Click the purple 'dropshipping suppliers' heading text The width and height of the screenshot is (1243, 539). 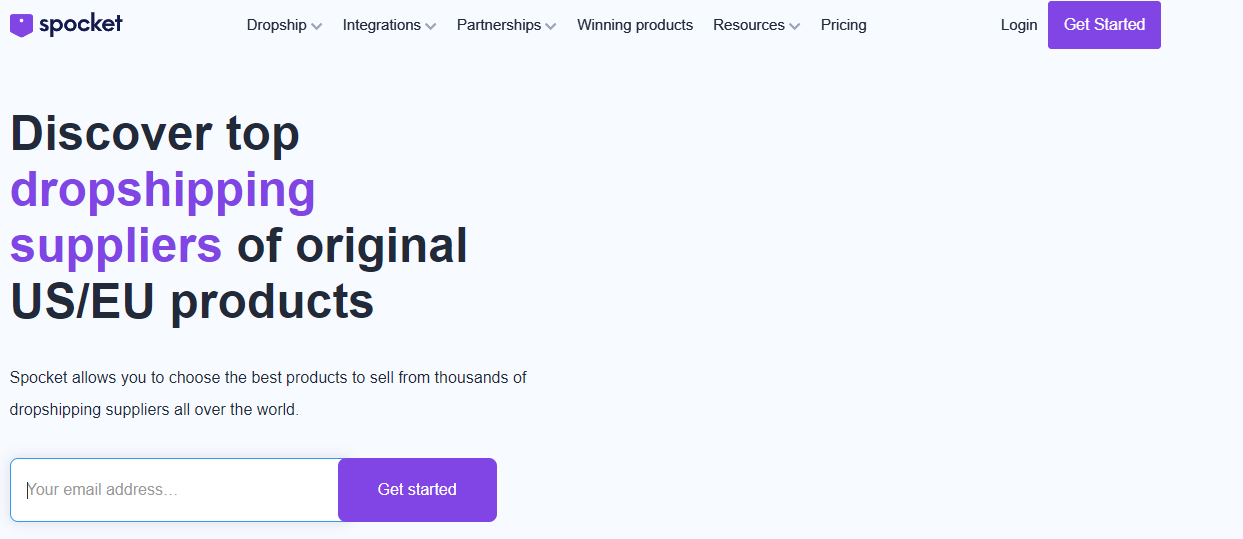[163, 217]
